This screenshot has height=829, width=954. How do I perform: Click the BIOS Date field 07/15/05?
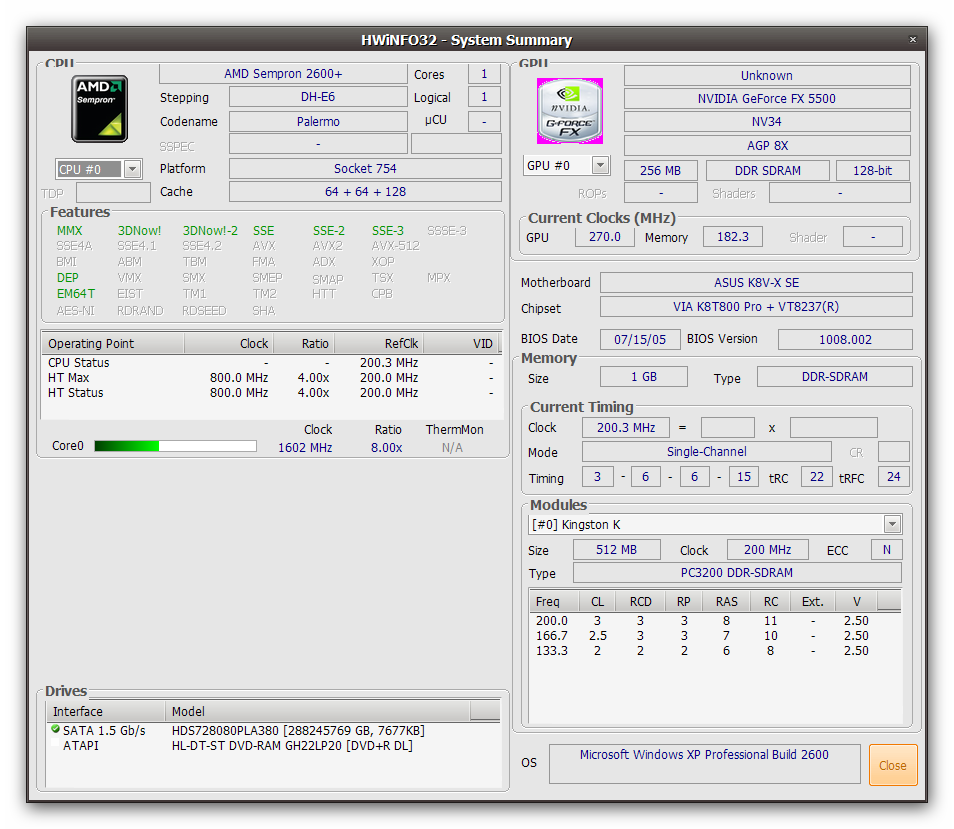click(640, 339)
